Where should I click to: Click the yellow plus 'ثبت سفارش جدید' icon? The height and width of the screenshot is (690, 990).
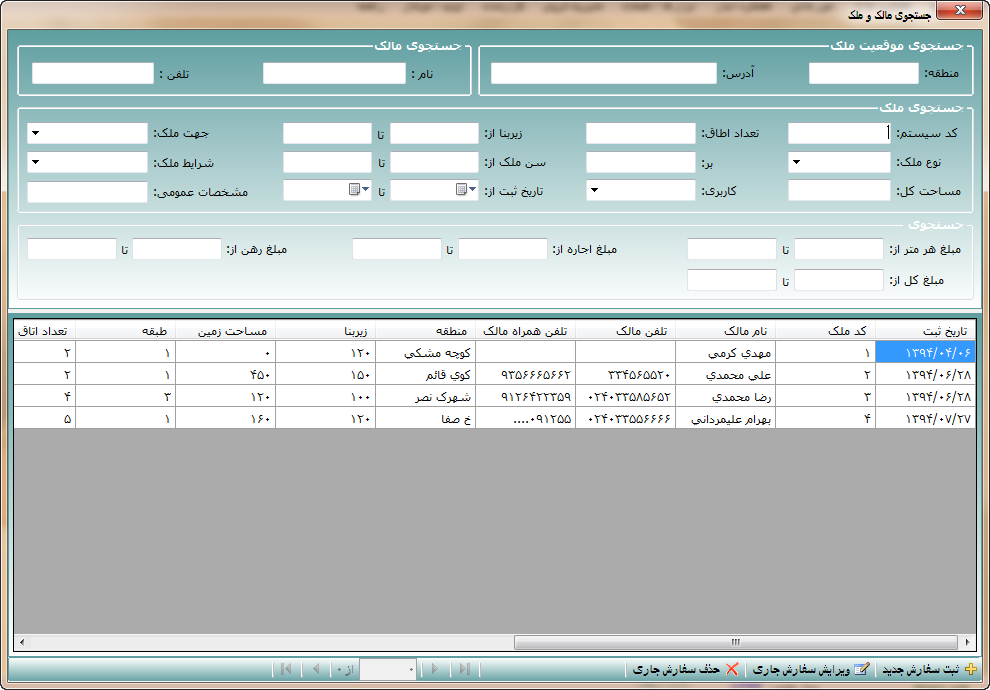(970, 669)
